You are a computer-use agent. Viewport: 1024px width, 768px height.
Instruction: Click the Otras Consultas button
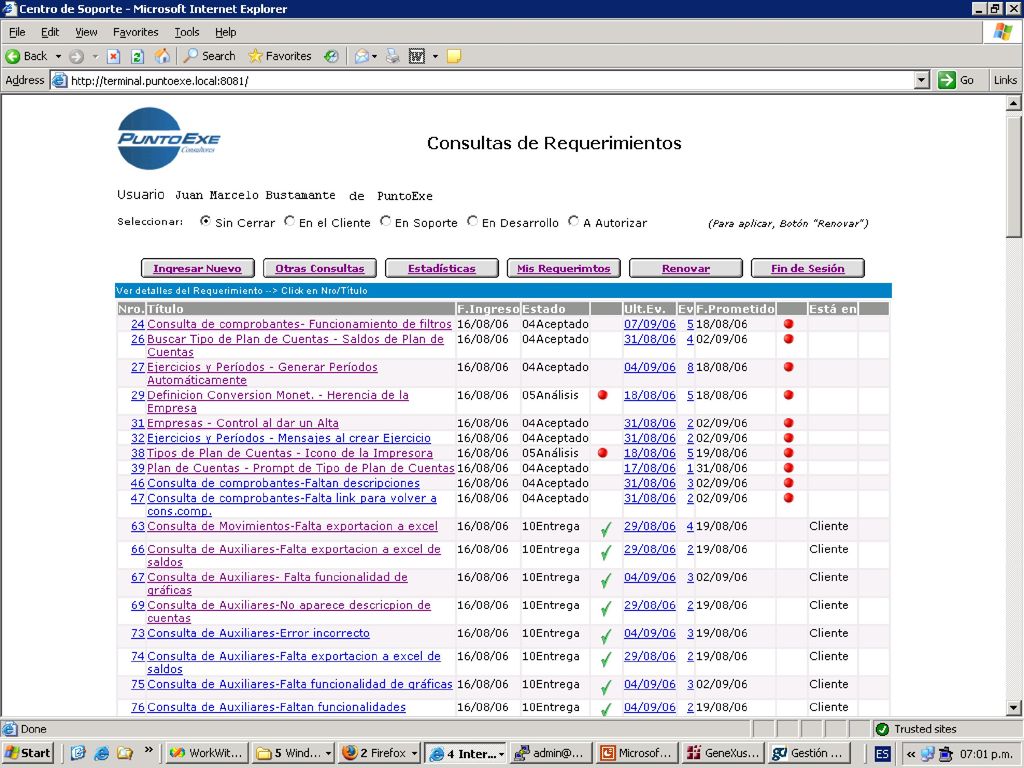click(x=319, y=268)
